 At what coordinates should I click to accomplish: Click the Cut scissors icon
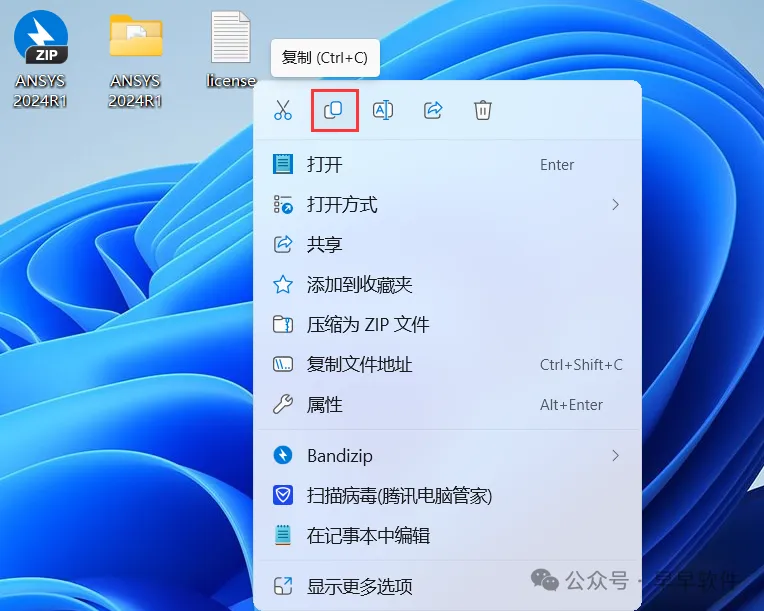[x=283, y=110]
